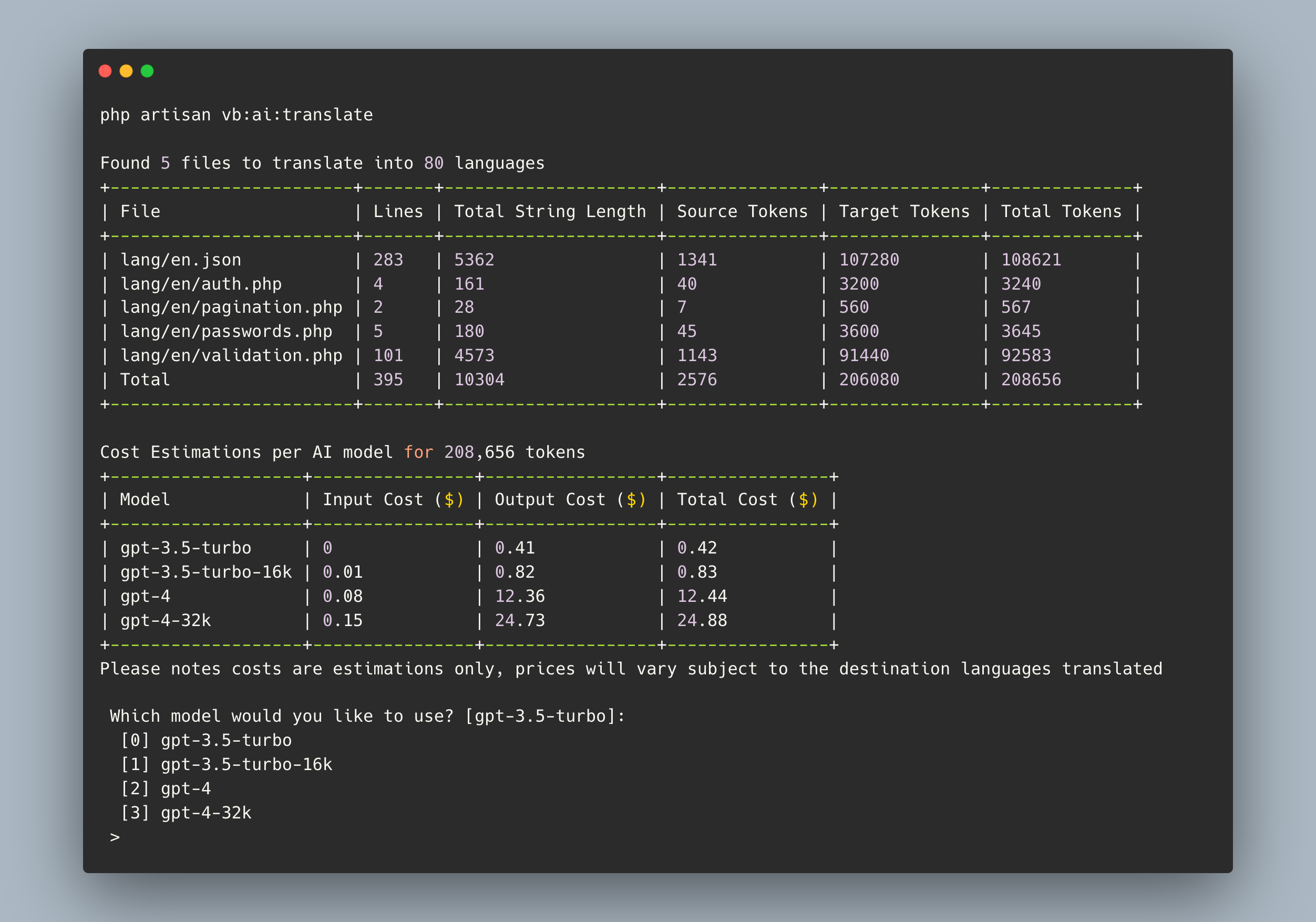This screenshot has width=1316, height=922.
Task: Click the total tokens value 108621
Action: [x=1031, y=260]
